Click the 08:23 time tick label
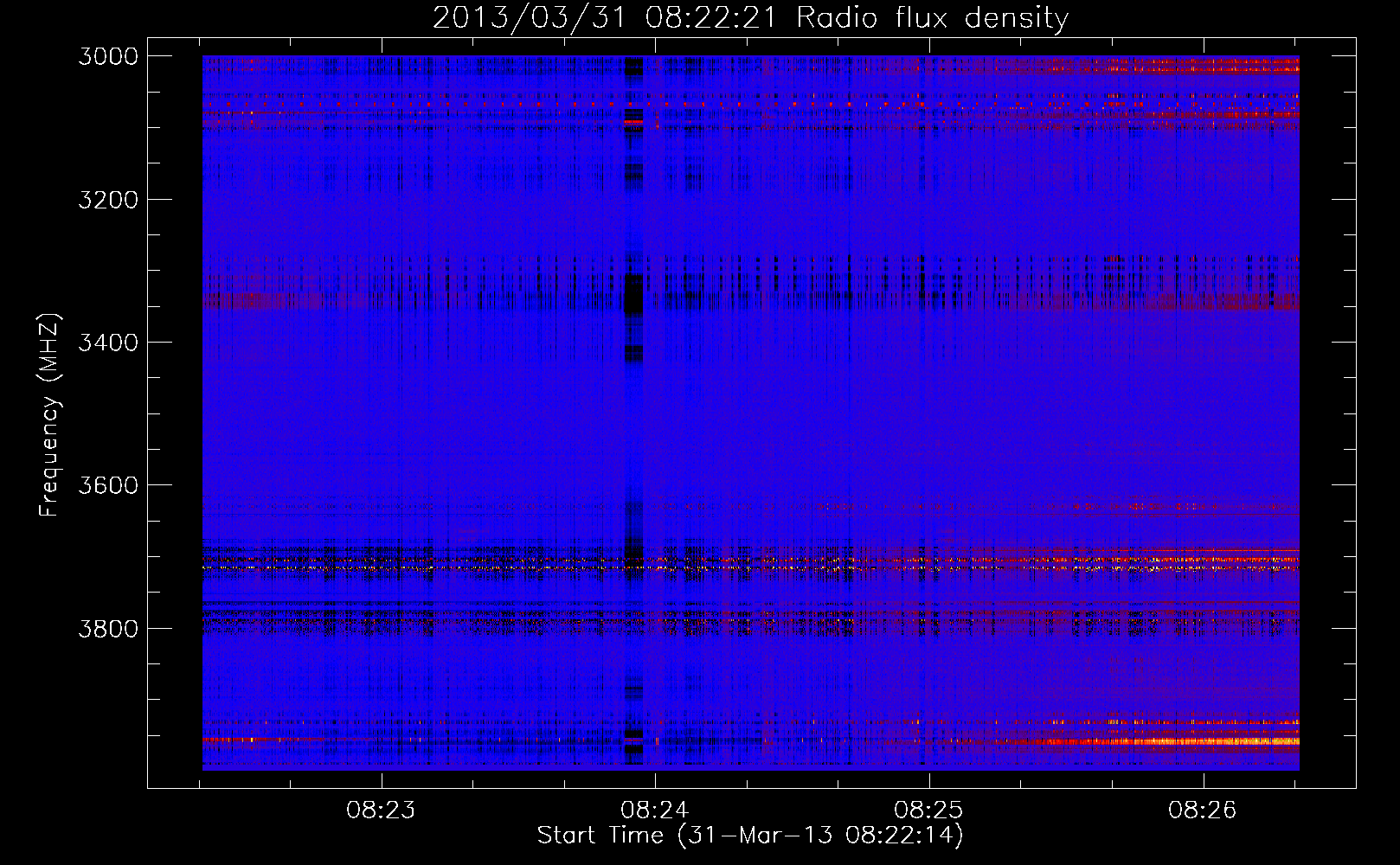The image size is (1400, 865). 381,811
